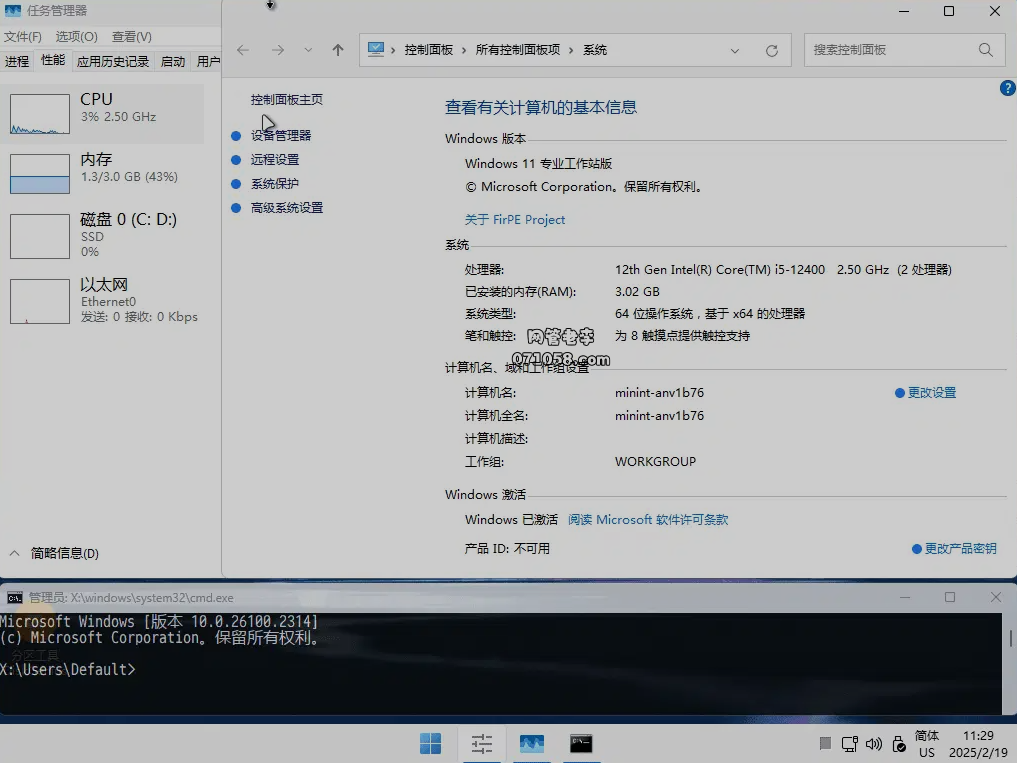Switch to the 应用历史记录 tab
This screenshot has height=763, width=1017.
click(x=113, y=61)
